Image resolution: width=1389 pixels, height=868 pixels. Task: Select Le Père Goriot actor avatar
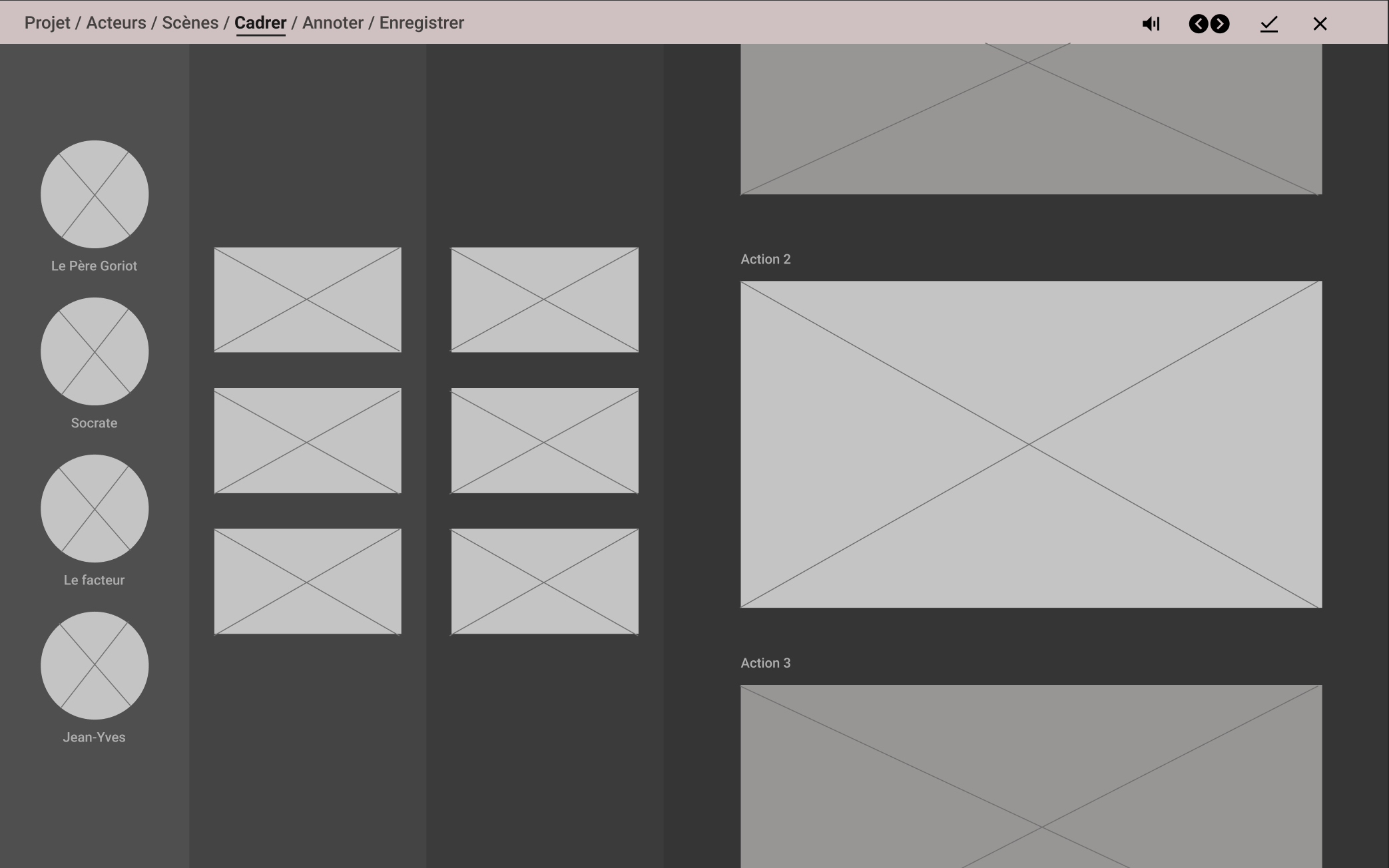(95, 194)
